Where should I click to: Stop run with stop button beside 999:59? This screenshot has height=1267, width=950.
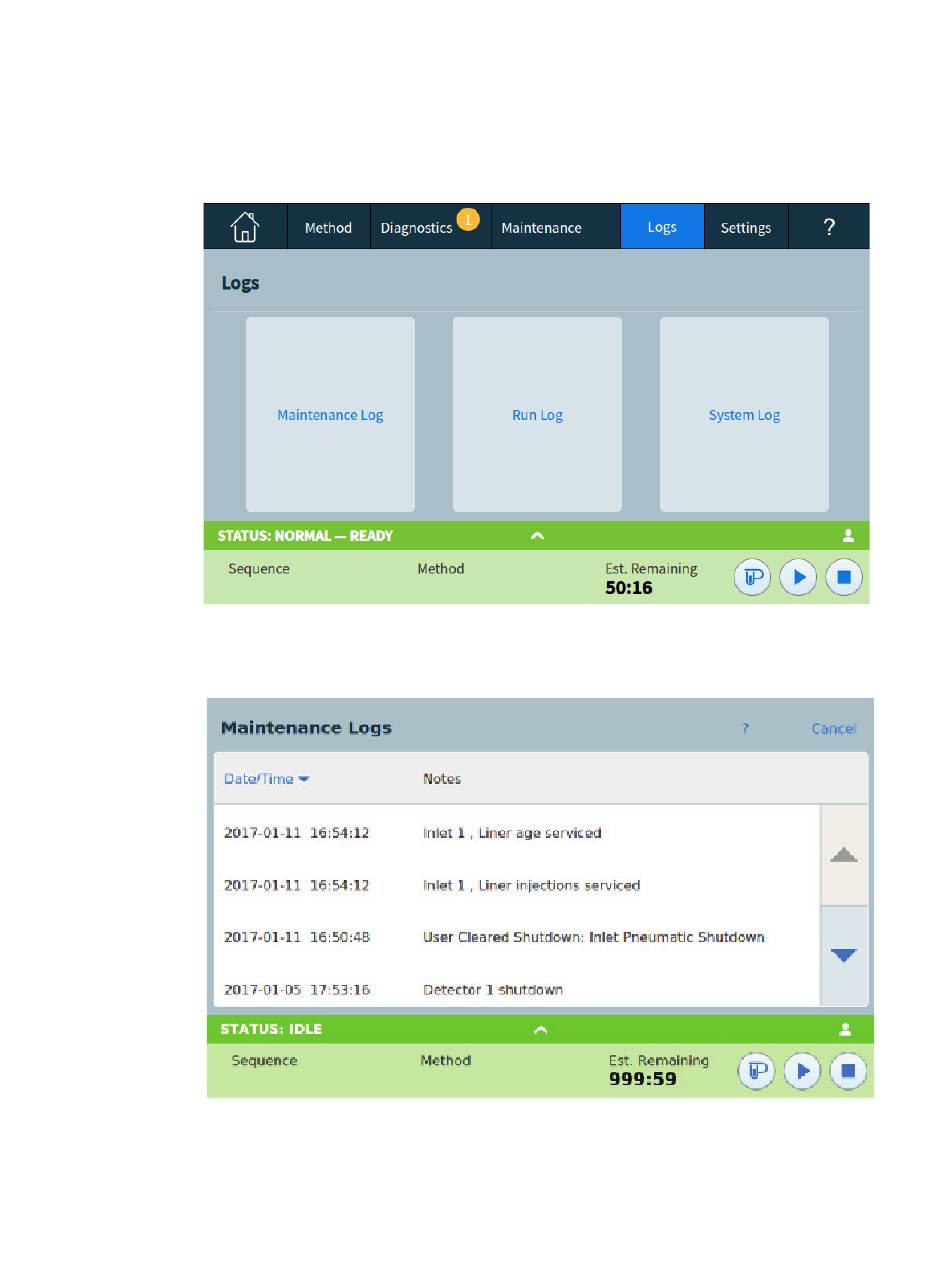tap(848, 1071)
